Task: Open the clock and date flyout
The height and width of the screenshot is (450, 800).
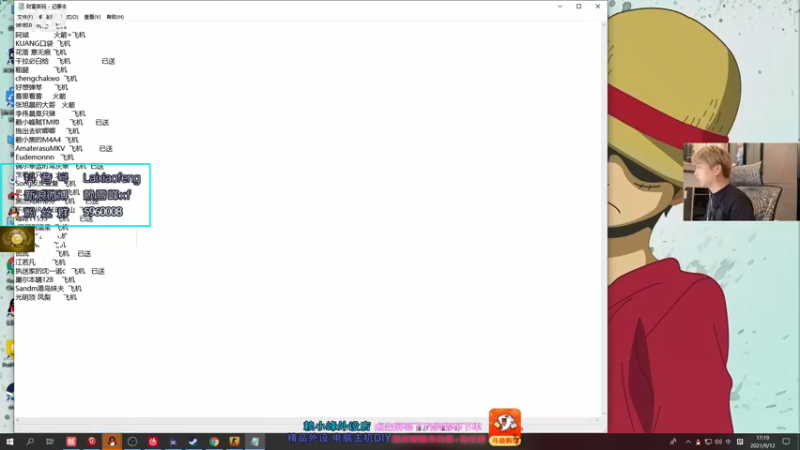Action: [763, 442]
